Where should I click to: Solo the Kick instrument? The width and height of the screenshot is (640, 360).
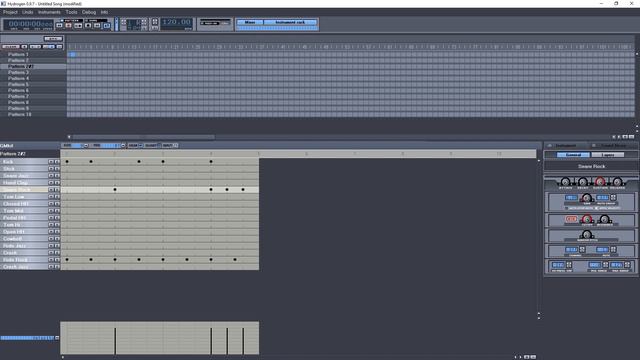57,162
